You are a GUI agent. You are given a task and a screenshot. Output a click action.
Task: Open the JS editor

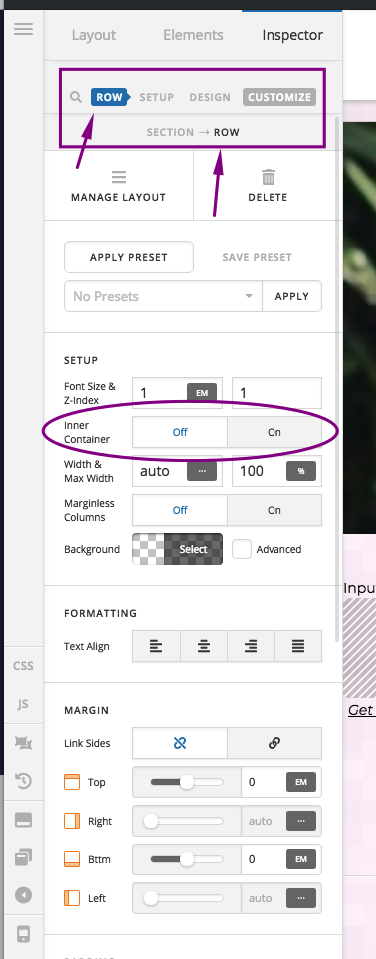23,703
